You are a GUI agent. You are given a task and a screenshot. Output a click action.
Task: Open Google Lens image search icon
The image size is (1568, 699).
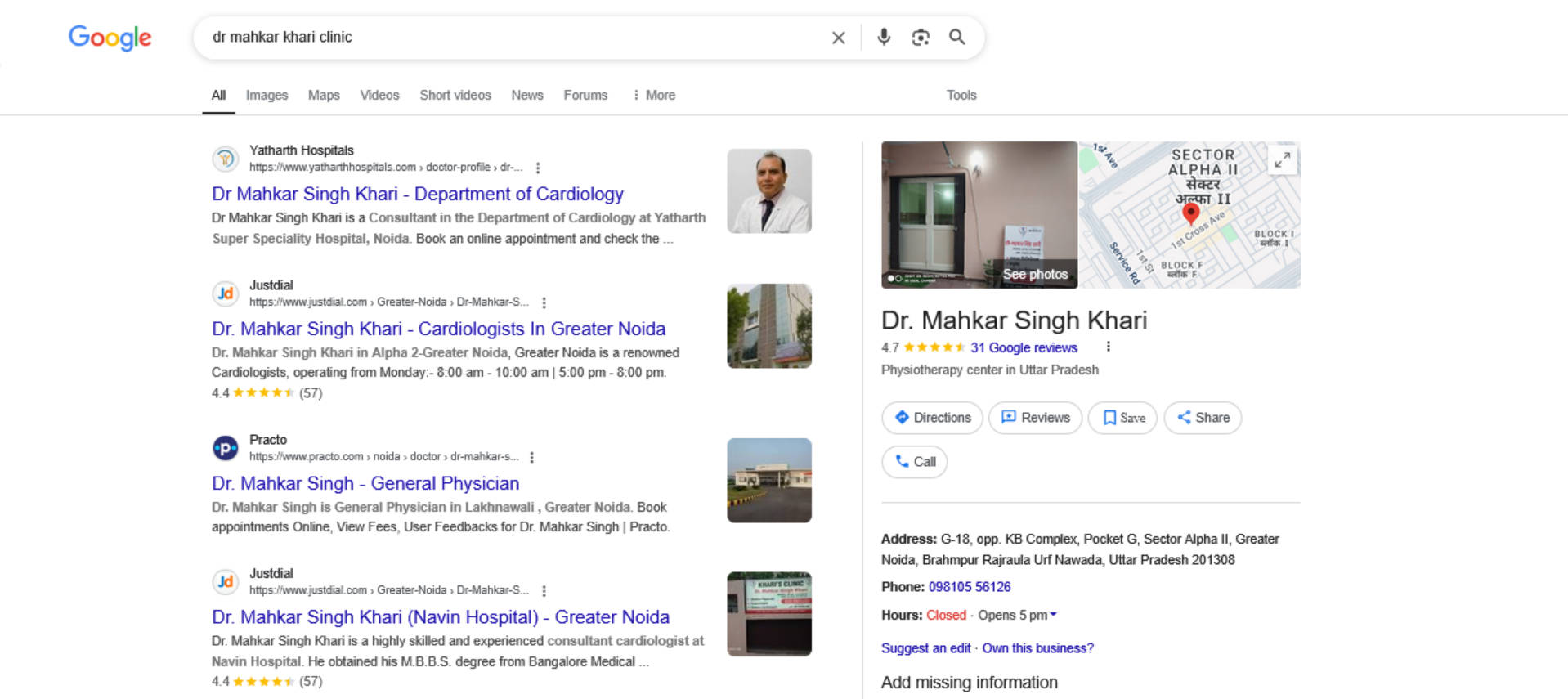[921, 38]
